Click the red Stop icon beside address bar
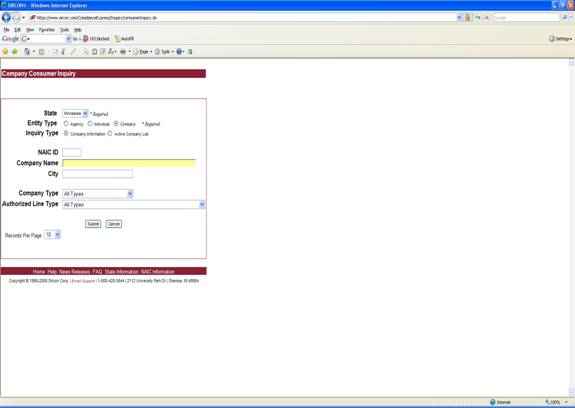 pos(487,17)
